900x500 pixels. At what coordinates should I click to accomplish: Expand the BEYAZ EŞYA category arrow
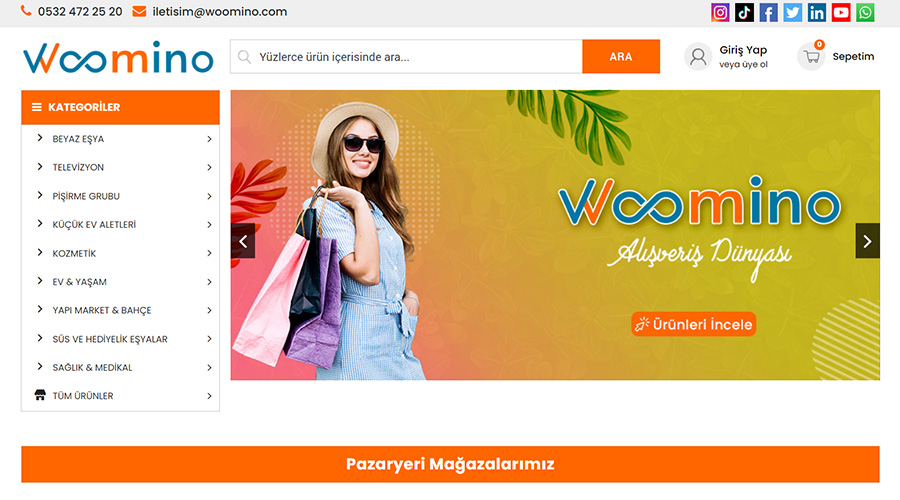[210, 139]
